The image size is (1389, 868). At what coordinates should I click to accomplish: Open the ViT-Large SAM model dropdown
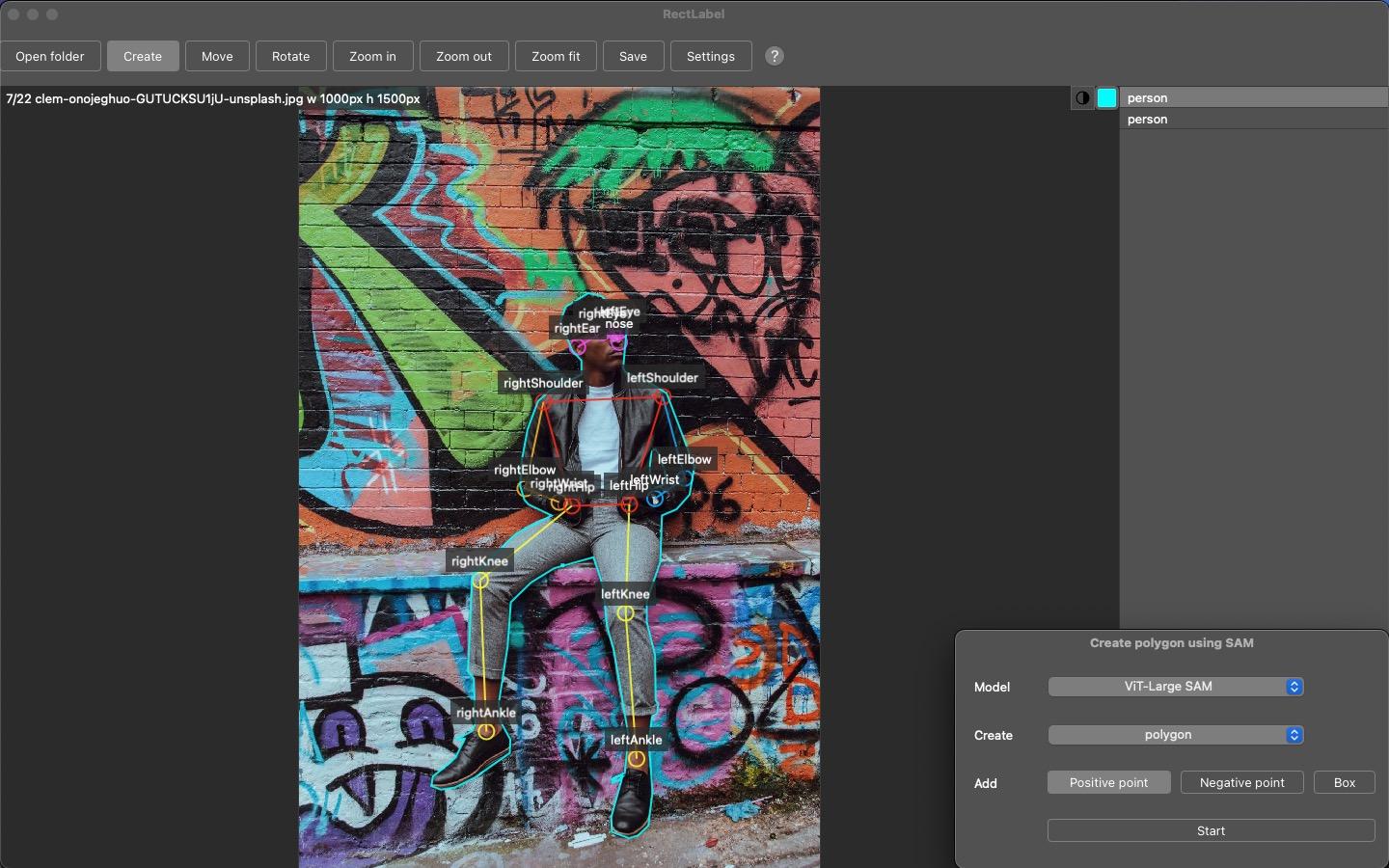1175,687
